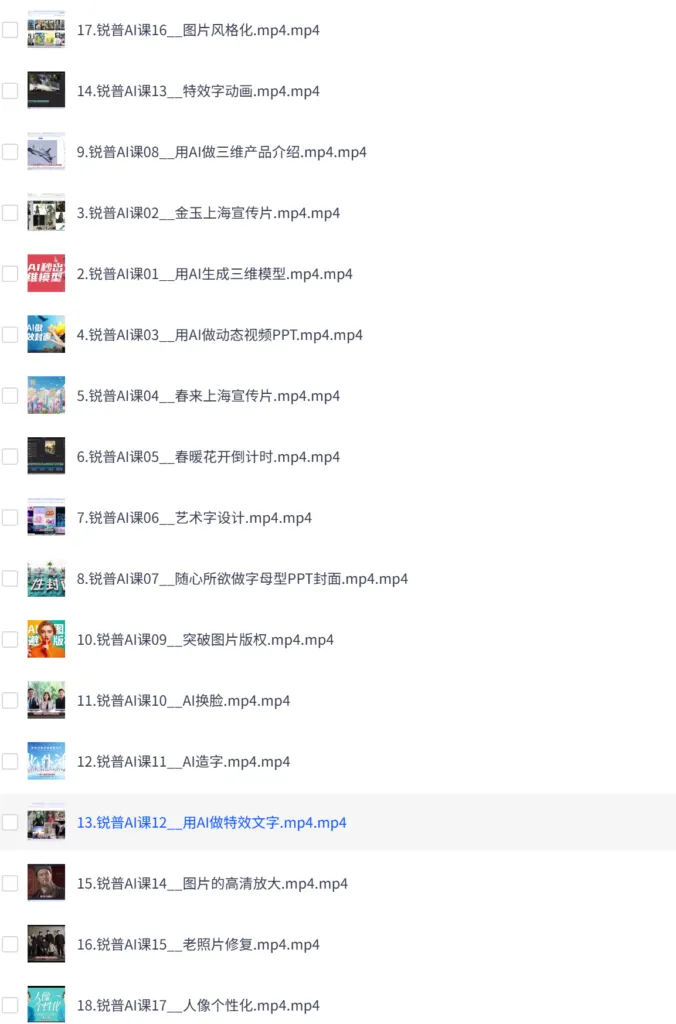The width and height of the screenshot is (676, 1024).
Task: Click thumbnail for 特效字动画 video
Action: tap(46, 91)
